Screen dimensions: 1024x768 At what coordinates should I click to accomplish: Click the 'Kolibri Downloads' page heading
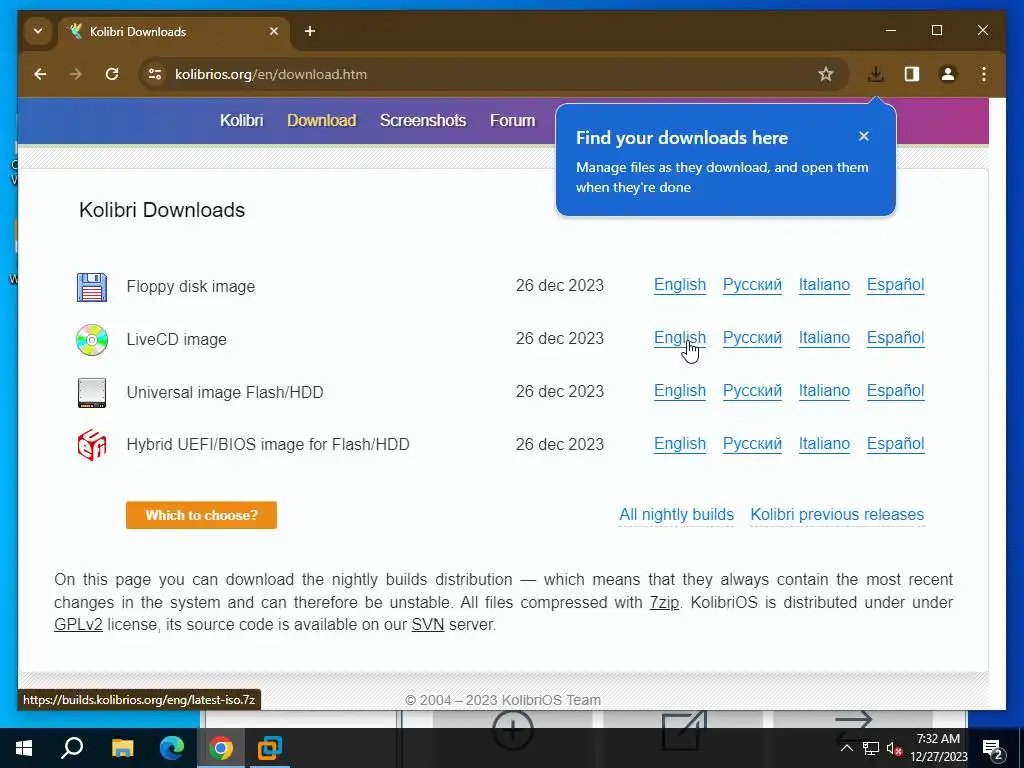pos(162,210)
